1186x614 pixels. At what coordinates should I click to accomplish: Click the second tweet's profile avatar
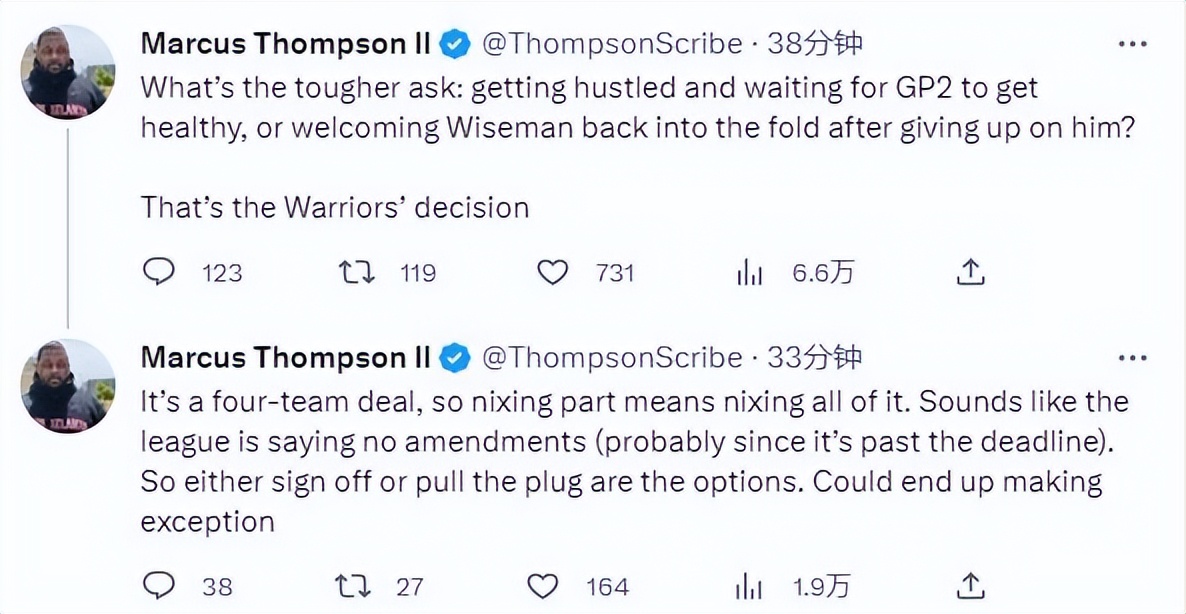(68, 385)
